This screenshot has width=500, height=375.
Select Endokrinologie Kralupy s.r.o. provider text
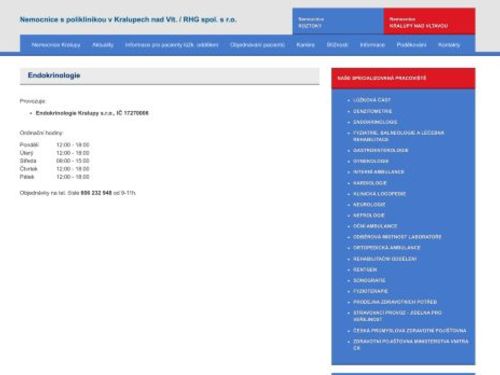coord(92,113)
